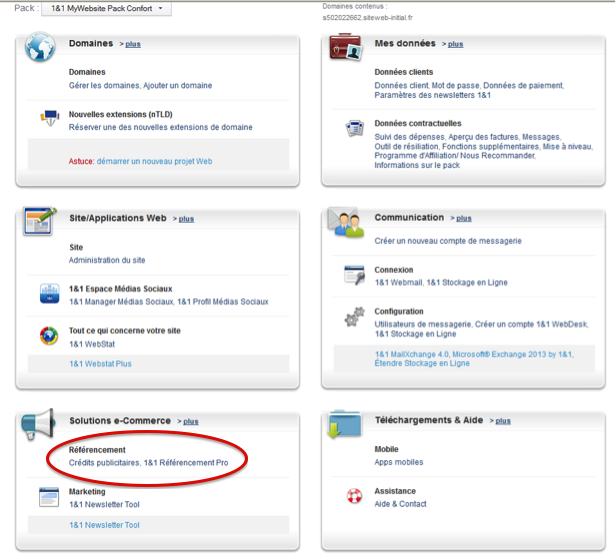
Task: Click the 1&1 Webstat Plus link
Action: (x=100, y=364)
